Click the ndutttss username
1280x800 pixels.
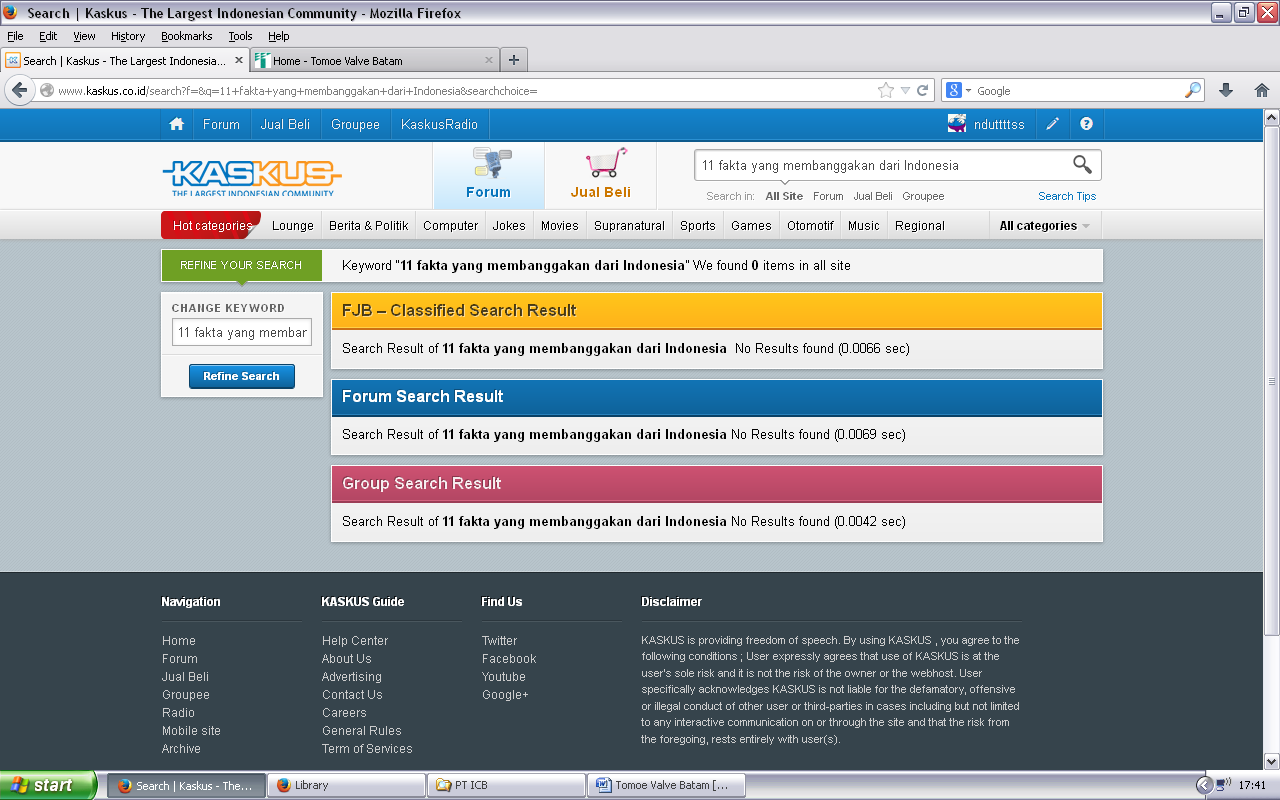[x=999, y=124]
